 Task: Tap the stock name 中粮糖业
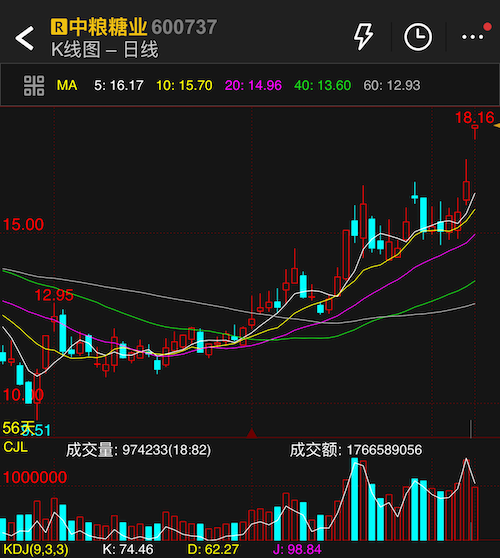108,27
